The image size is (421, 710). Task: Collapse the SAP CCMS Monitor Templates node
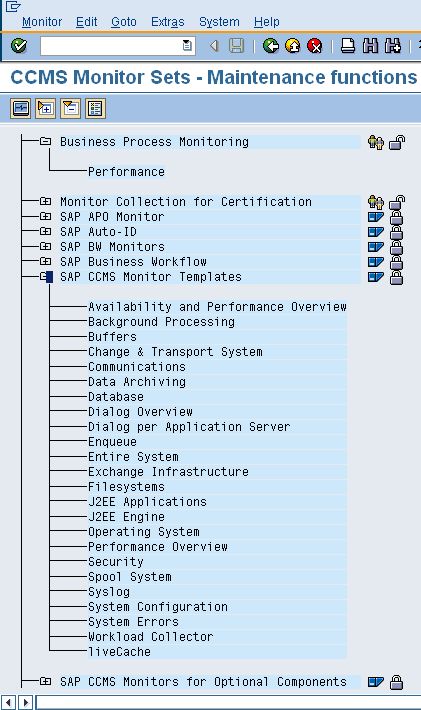[45, 276]
